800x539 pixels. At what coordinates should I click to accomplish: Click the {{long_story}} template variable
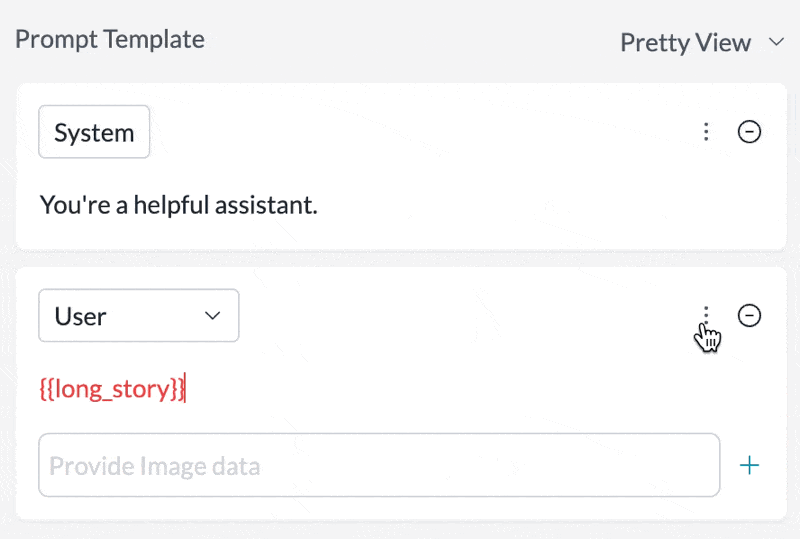[110, 389]
